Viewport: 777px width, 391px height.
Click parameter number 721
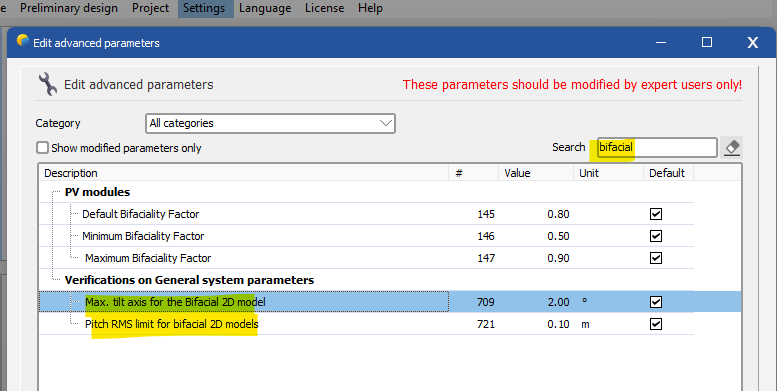(x=486, y=324)
